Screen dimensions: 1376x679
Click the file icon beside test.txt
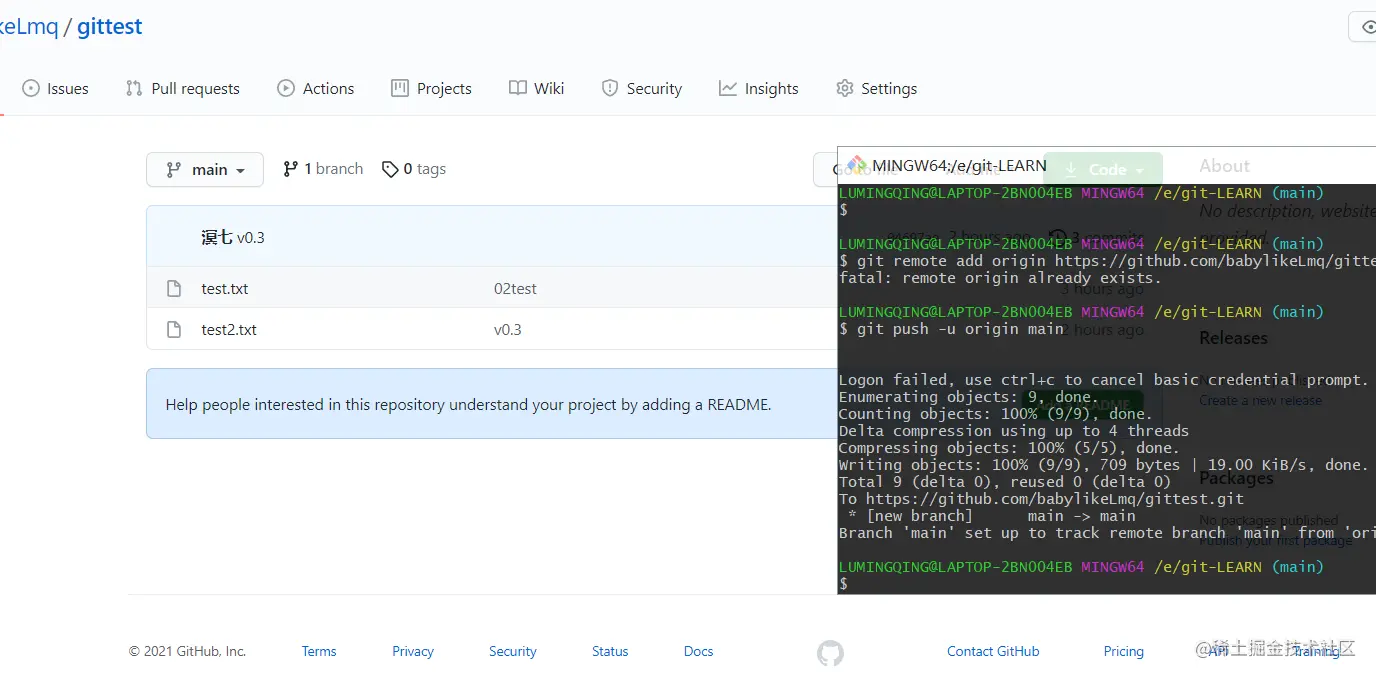[174, 289]
